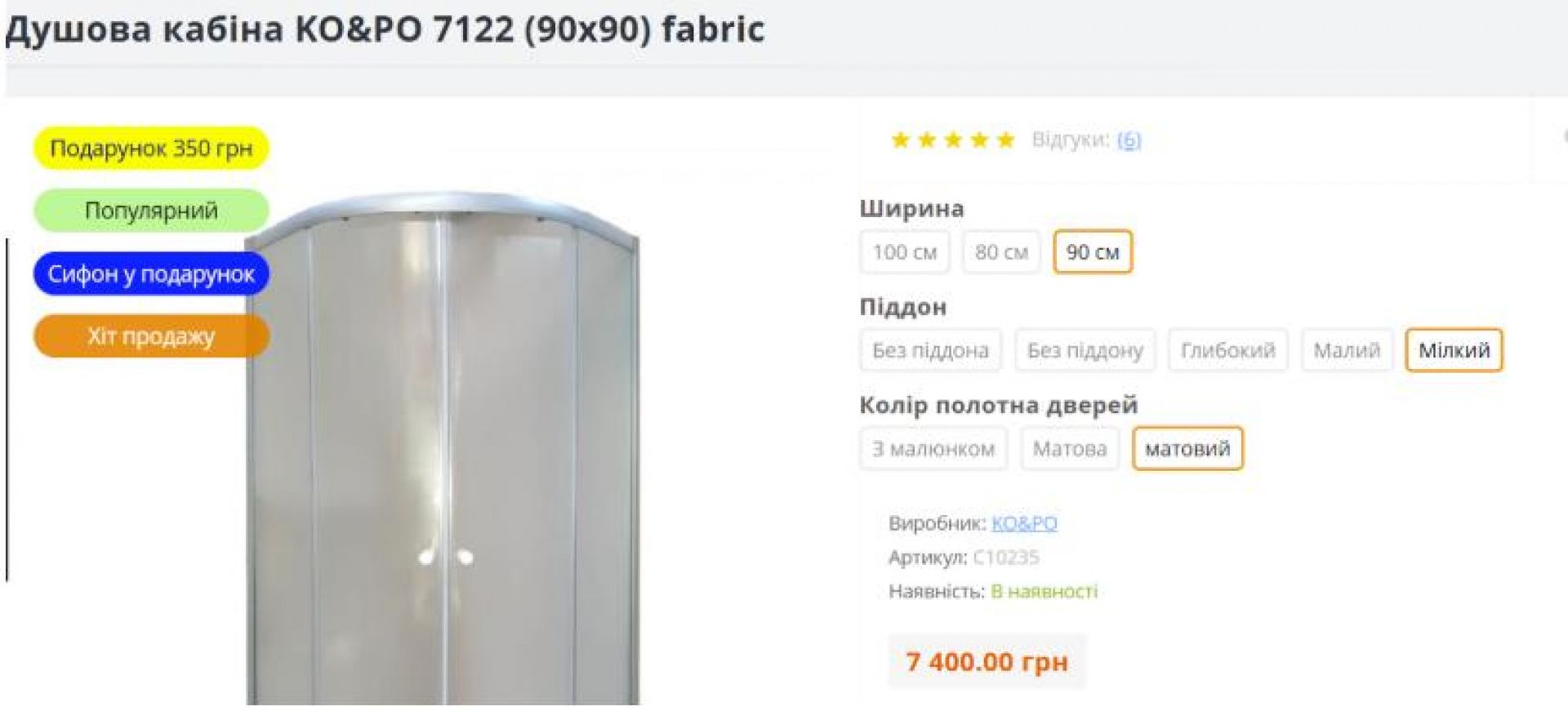Click the fifth rating star
Viewport: 1568px width, 711px height.
coord(1005,140)
